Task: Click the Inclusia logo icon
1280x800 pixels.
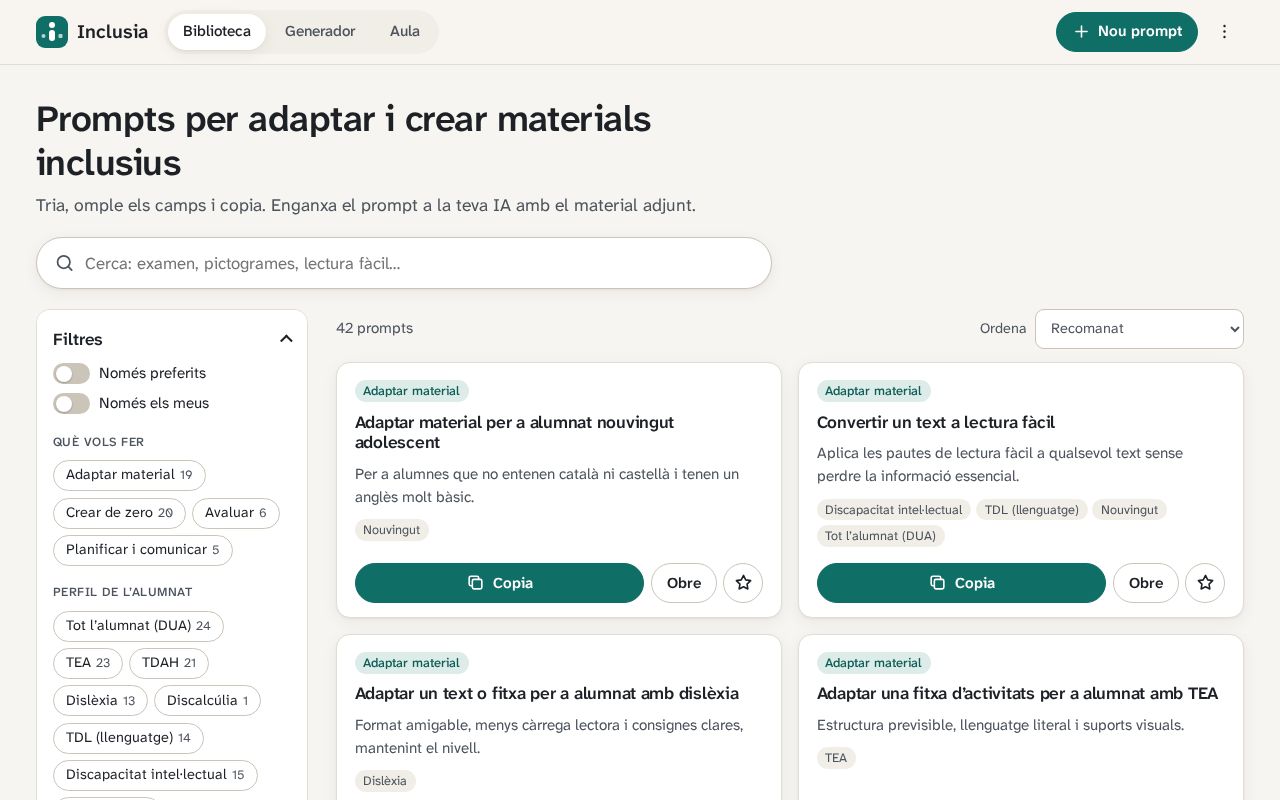Action: pos(52,32)
